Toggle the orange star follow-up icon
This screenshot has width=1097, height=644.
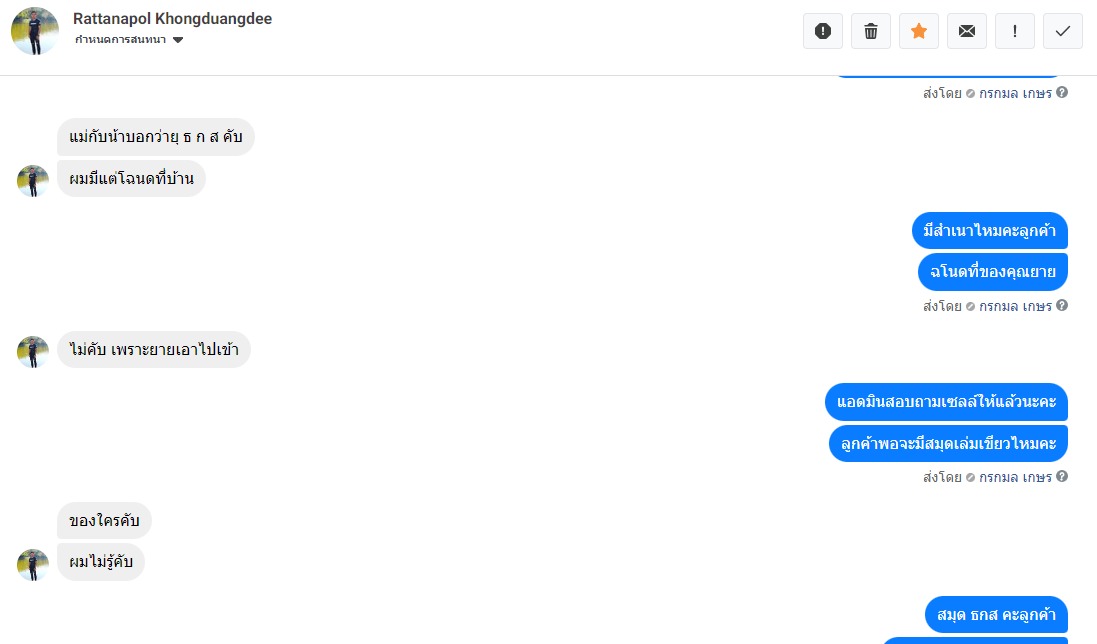point(919,31)
